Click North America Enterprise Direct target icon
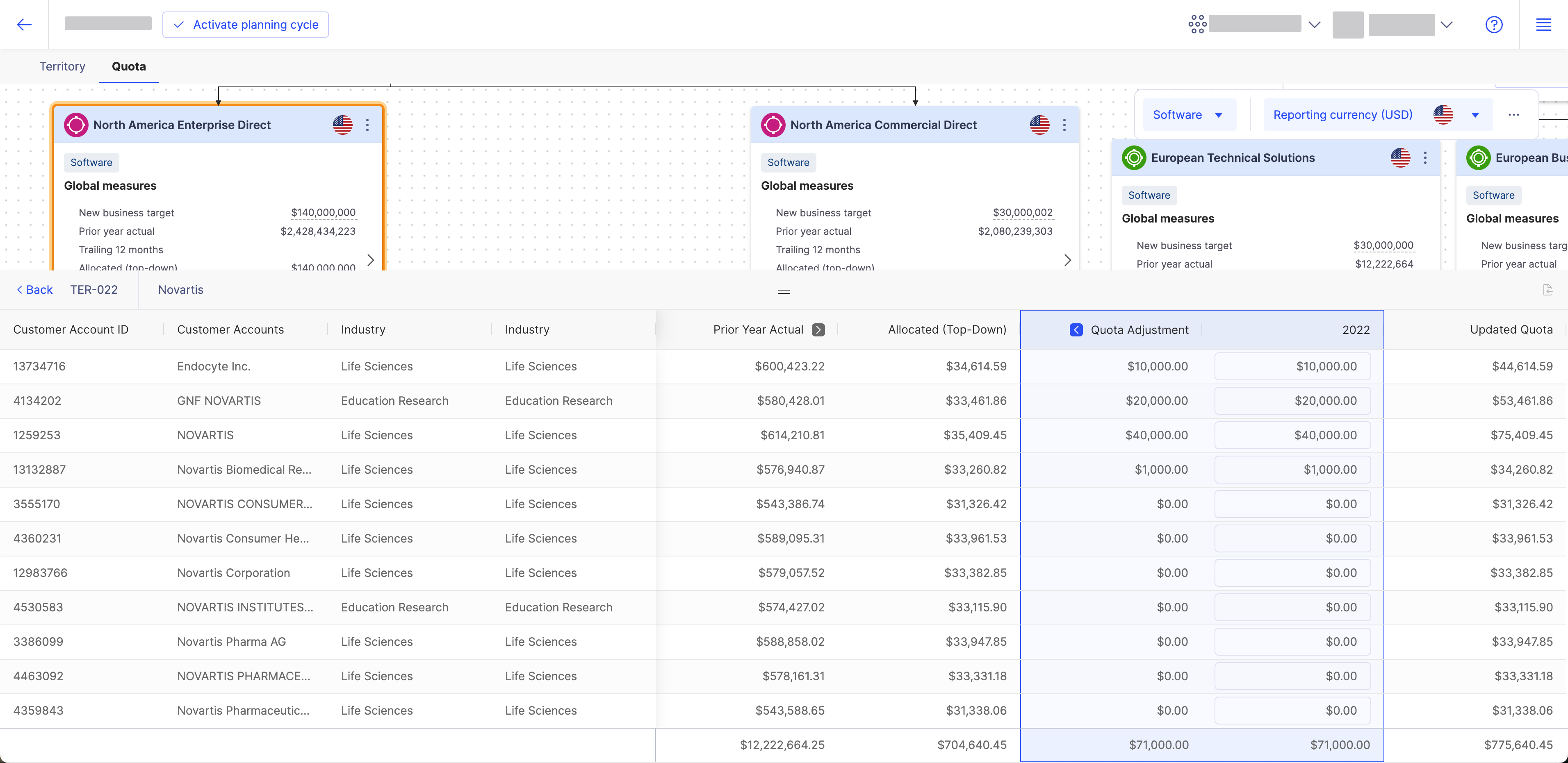The width and height of the screenshot is (1568, 763). [x=76, y=125]
